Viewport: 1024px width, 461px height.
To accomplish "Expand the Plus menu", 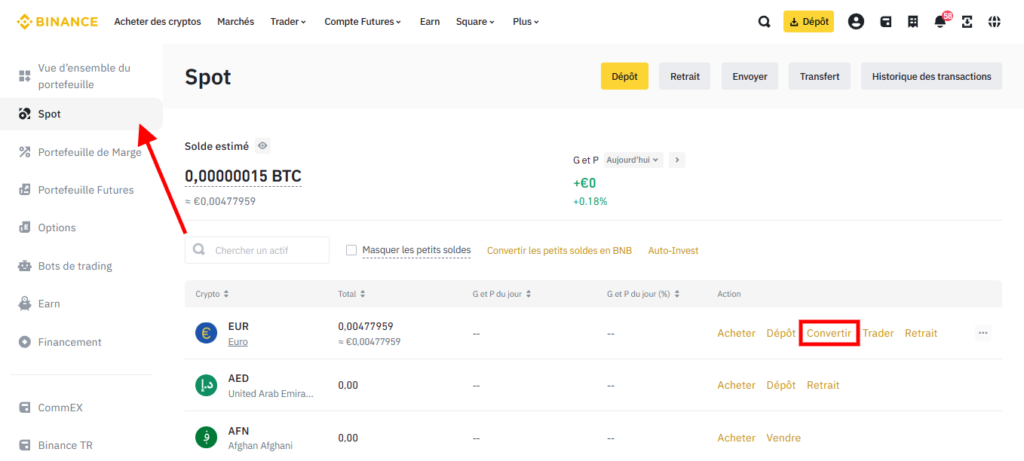I will [x=526, y=22].
